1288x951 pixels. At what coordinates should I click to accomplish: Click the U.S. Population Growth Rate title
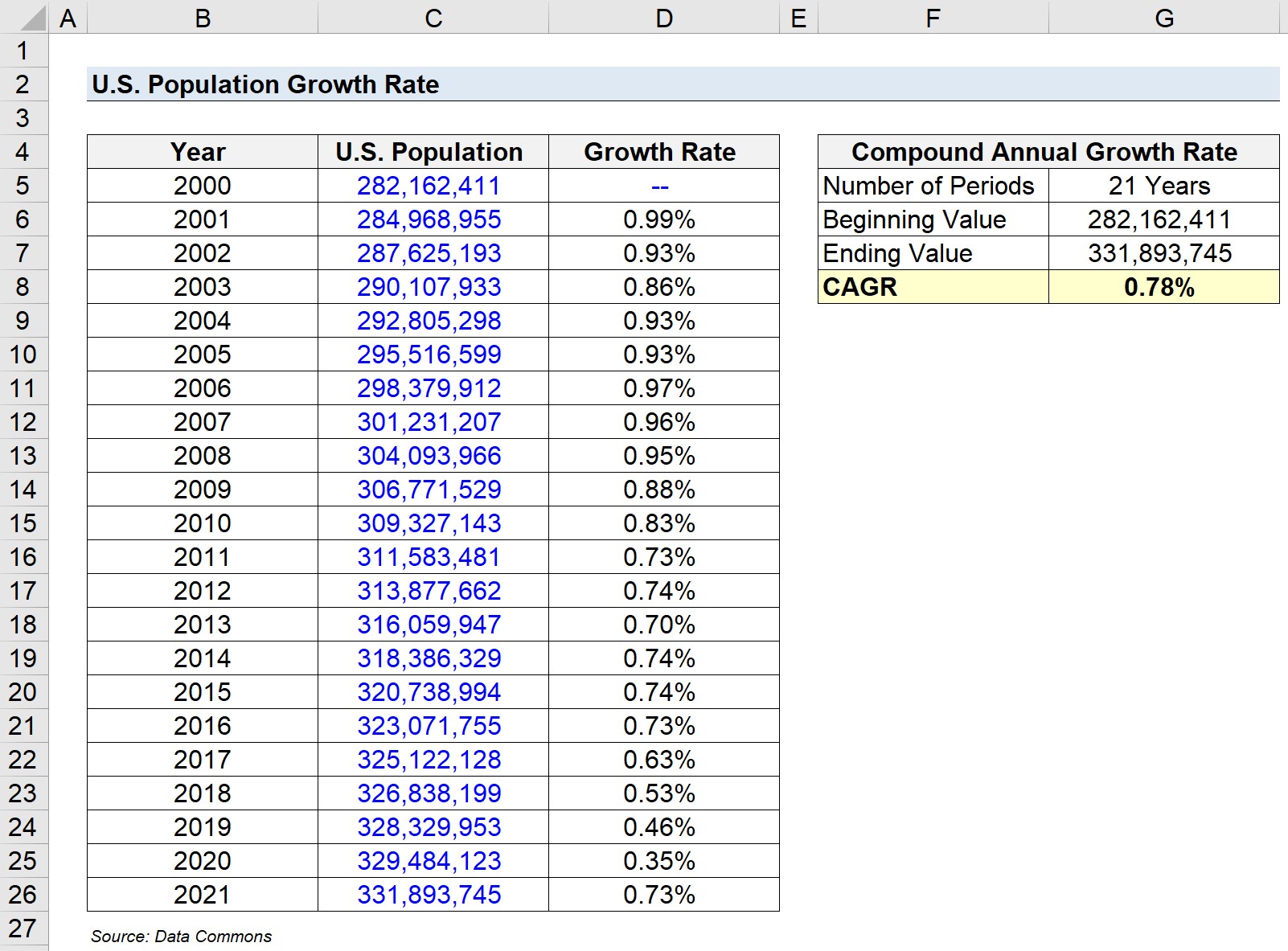pos(265,84)
